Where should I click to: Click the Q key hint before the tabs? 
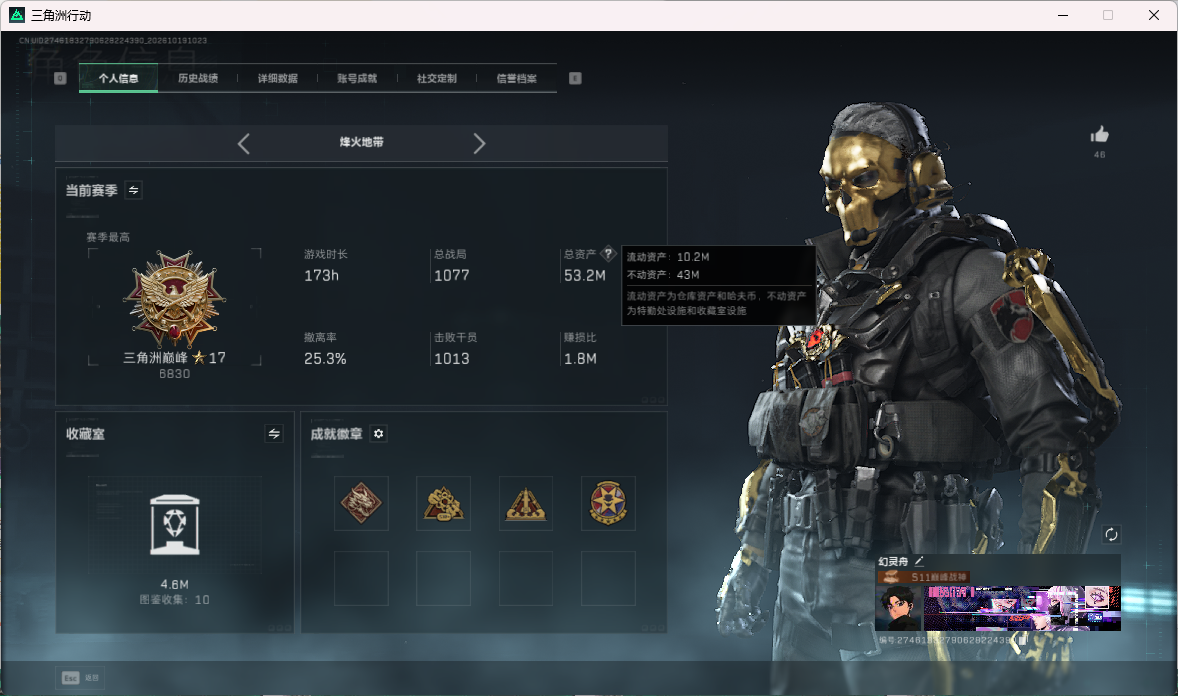(61, 78)
